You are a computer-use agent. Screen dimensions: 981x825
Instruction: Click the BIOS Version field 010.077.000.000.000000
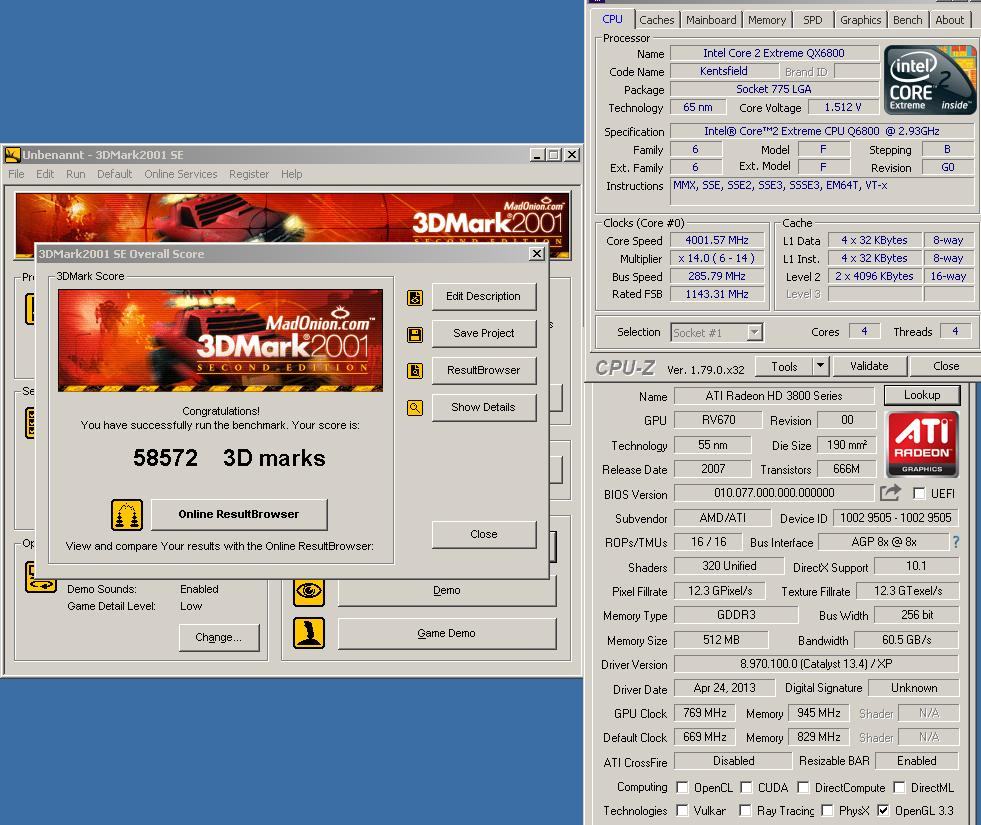[774, 493]
